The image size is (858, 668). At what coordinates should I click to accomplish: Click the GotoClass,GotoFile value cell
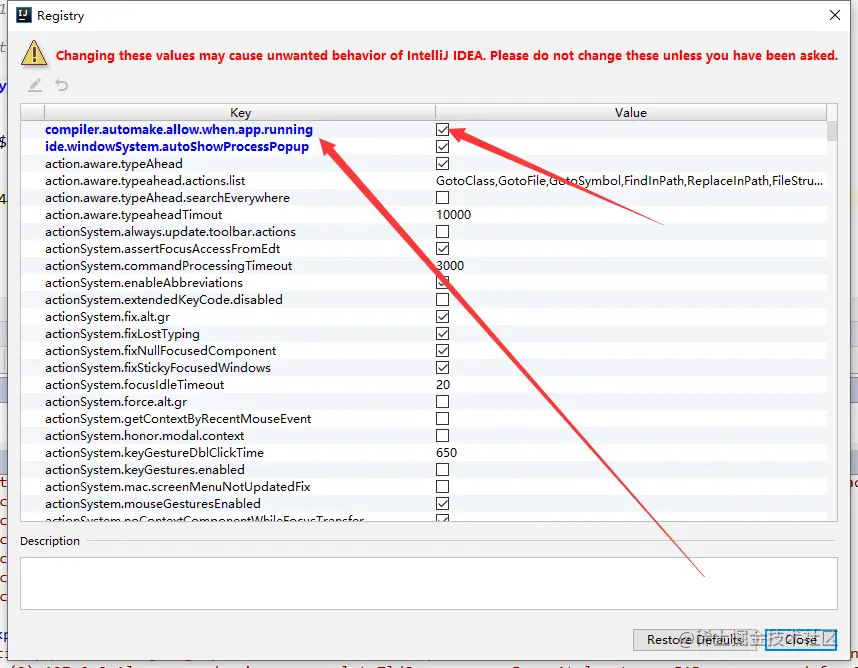coord(629,181)
